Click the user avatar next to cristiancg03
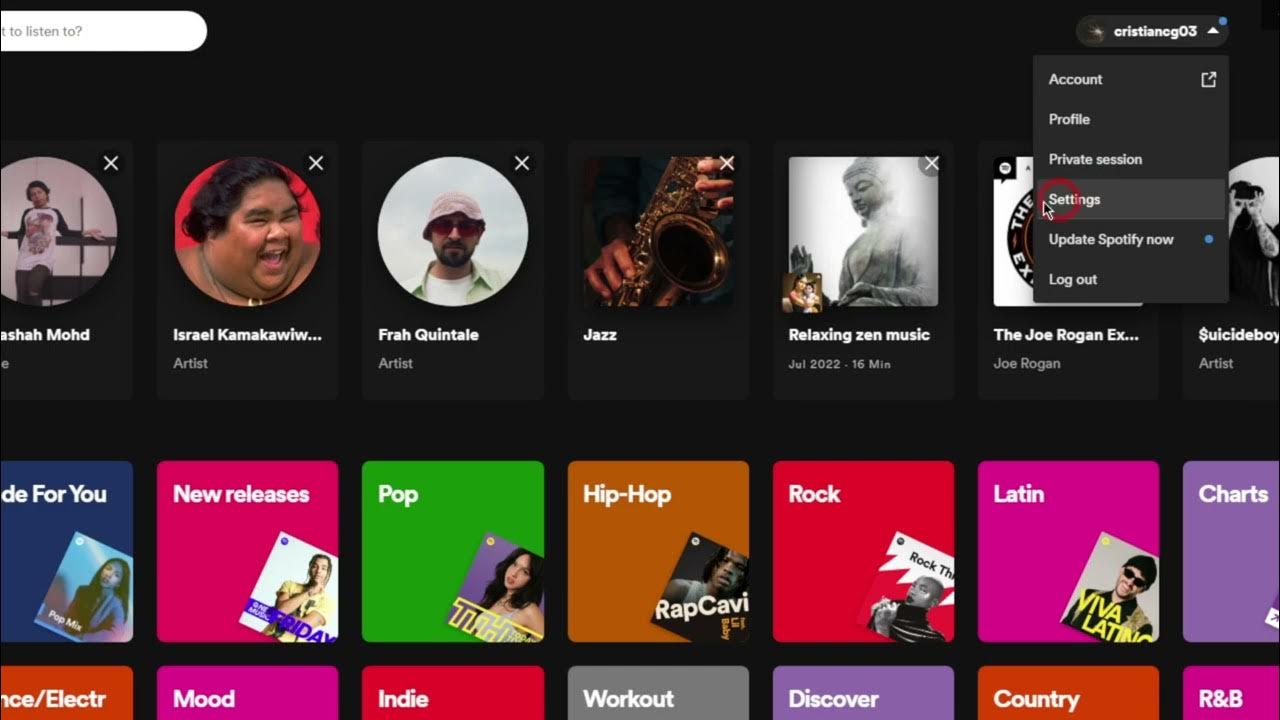 tap(1095, 31)
